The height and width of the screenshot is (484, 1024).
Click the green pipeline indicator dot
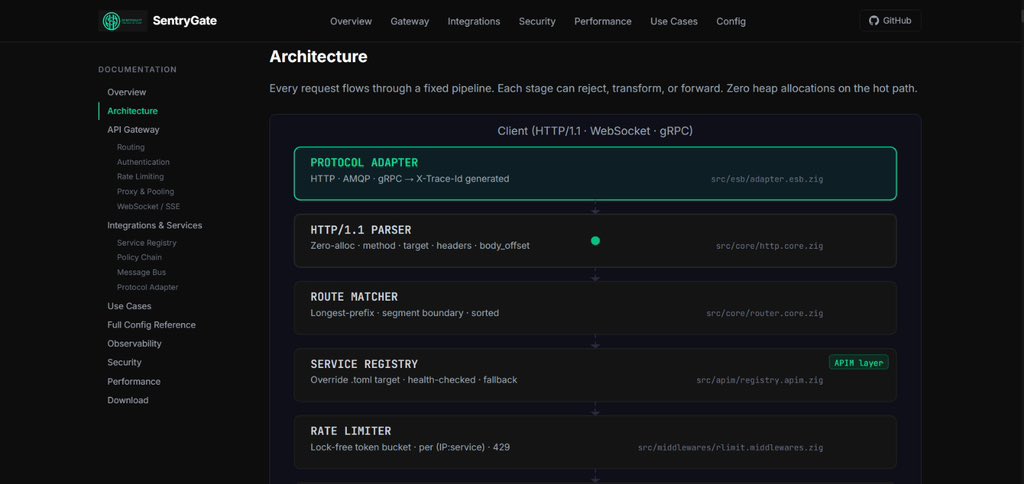click(x=595, y=240)
